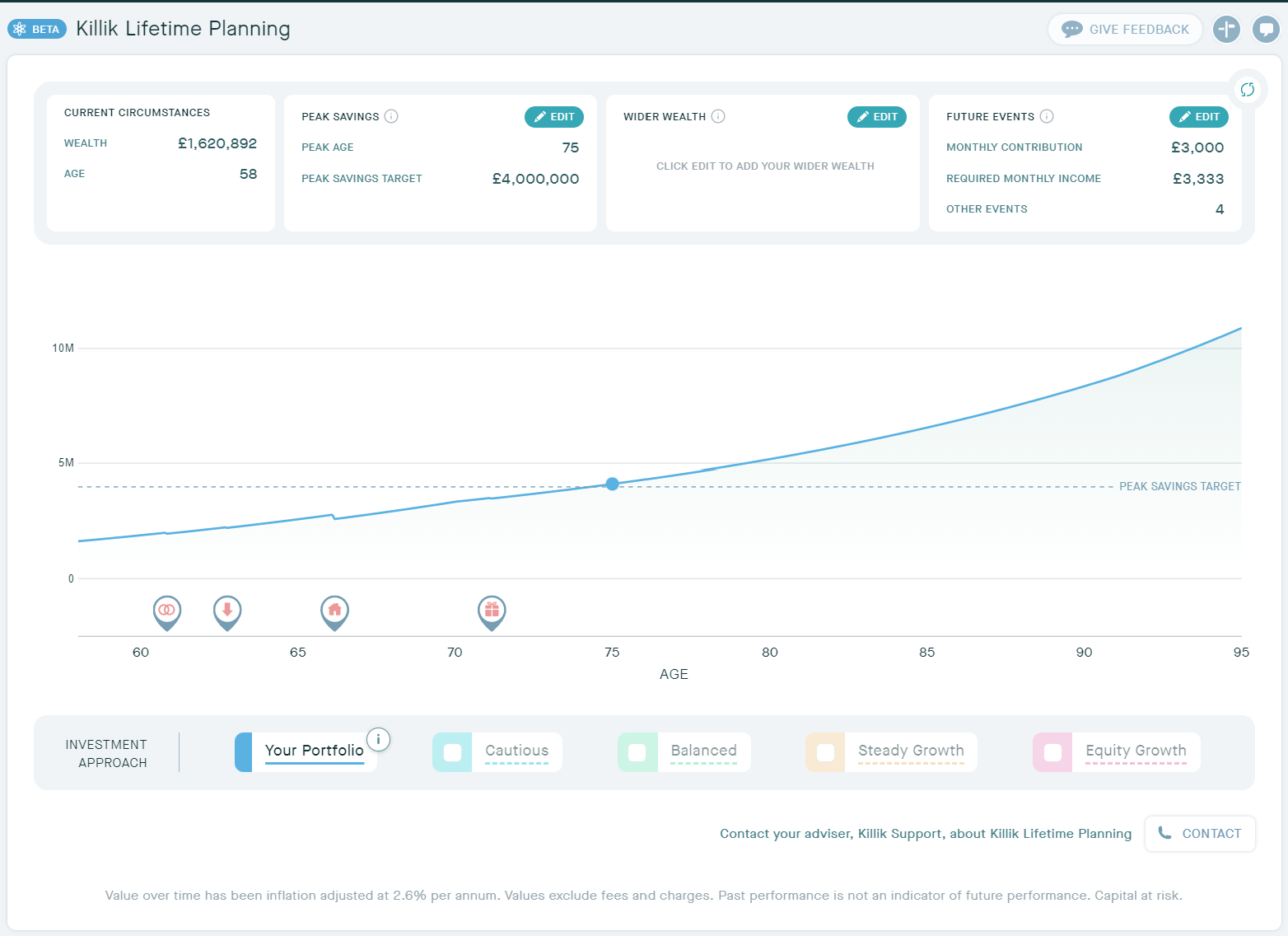The image size is (1288, 936).
Task: Enable the Balanced approach checkbox
Action: pyautogui.click(x=637, y=752)
